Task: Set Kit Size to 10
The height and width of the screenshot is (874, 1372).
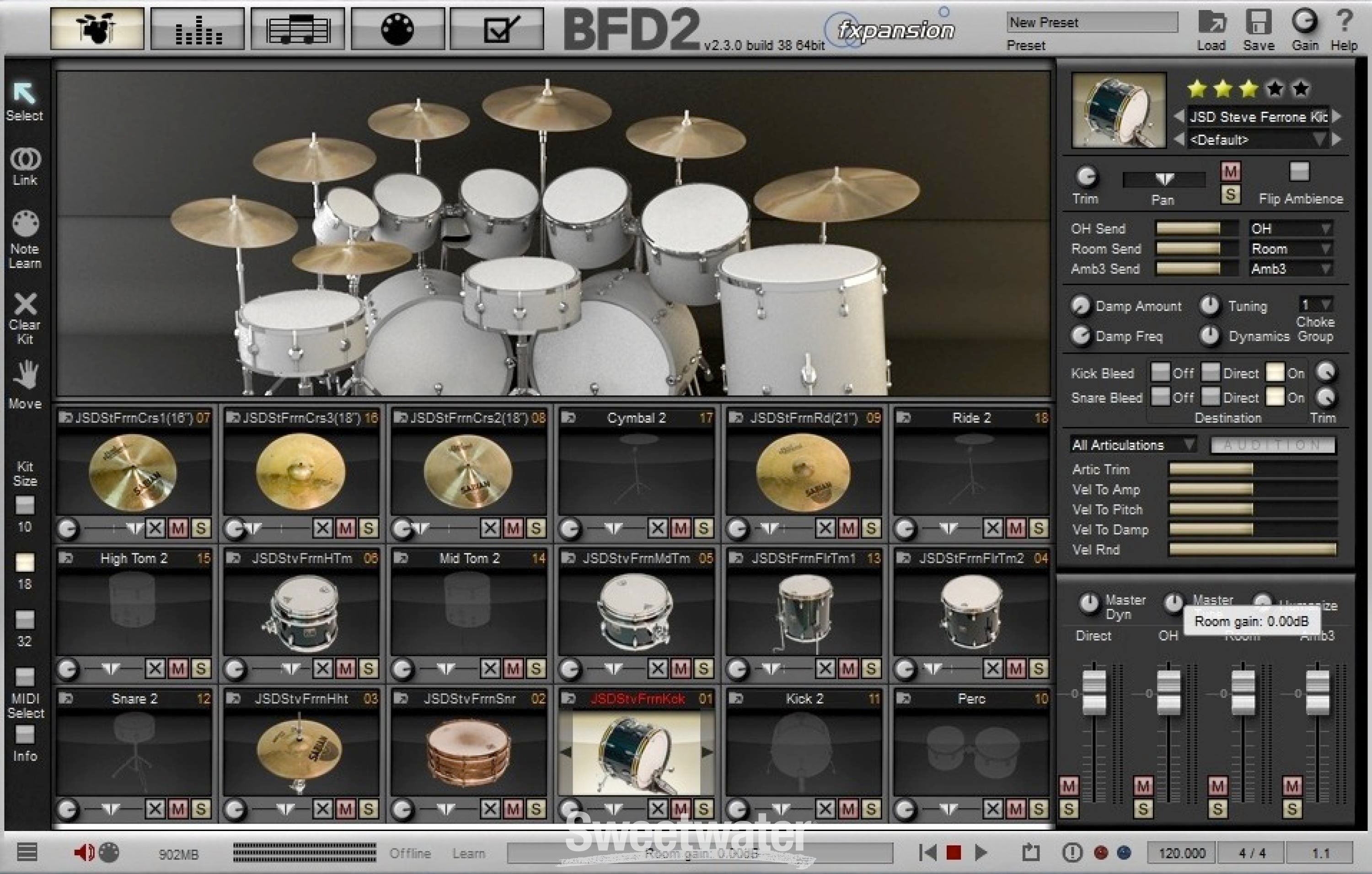Action: [25, 505]
